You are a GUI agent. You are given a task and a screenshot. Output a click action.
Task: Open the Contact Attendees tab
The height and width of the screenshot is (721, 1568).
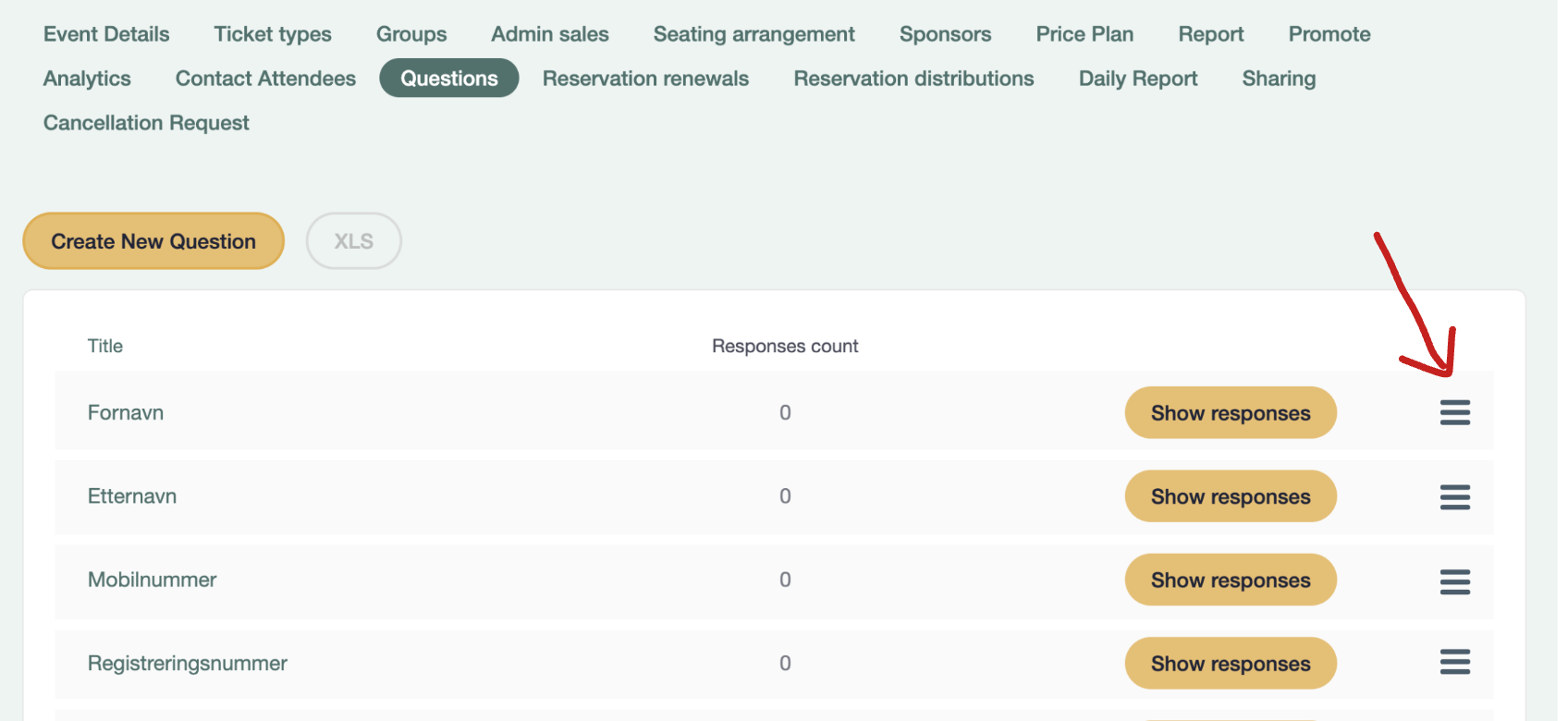(x=265, y=79)
